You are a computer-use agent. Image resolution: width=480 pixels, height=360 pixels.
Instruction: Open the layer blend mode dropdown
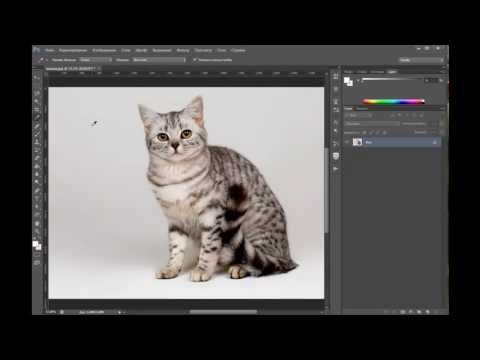(x=372, y=124)
